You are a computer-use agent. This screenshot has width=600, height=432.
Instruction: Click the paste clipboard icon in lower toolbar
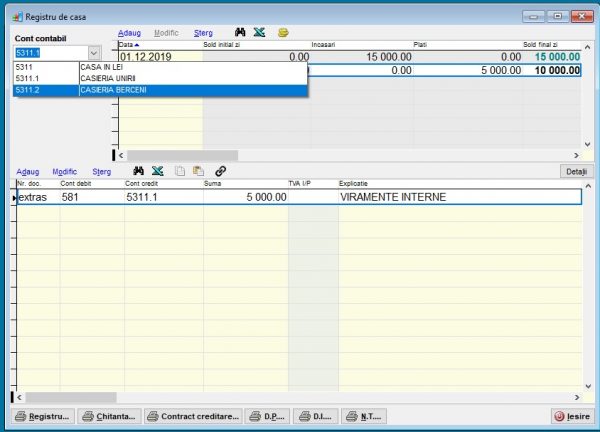(x=199, y=171)
